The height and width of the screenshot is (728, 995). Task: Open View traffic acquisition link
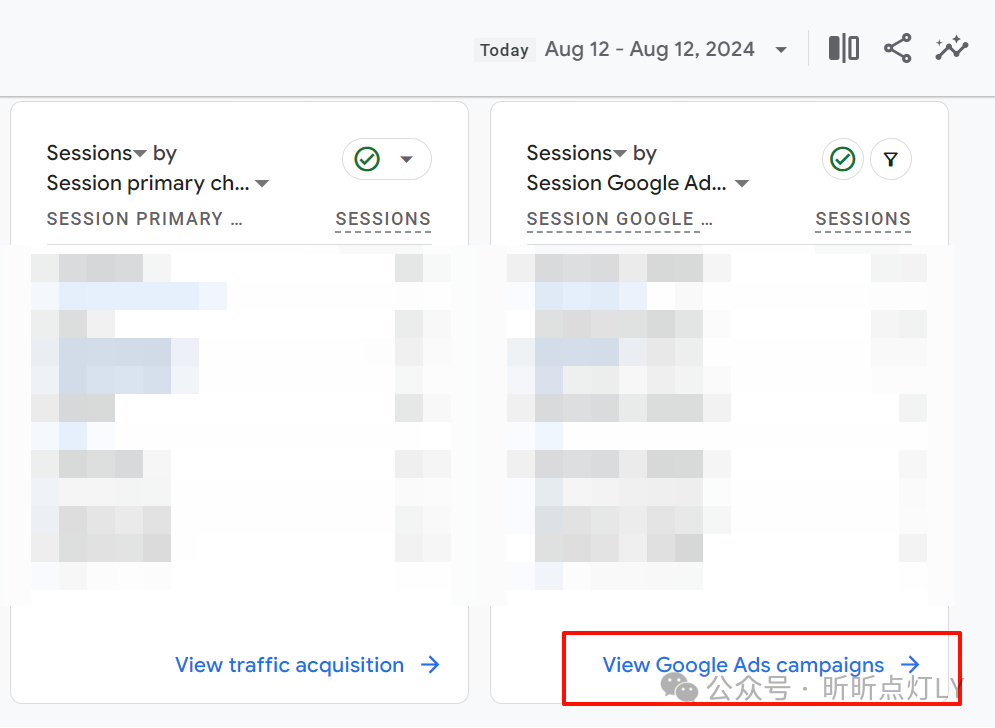tap(290, 665)
